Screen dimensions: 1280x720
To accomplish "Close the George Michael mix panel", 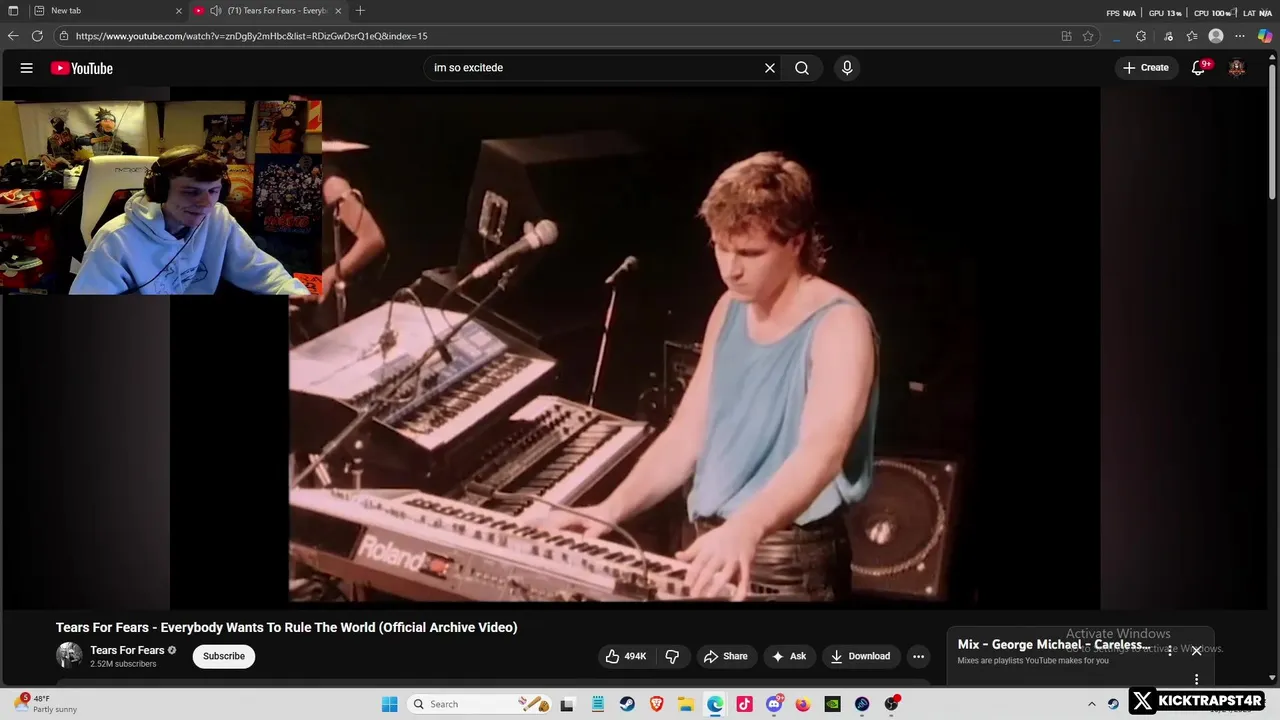I will point(1196,650).
